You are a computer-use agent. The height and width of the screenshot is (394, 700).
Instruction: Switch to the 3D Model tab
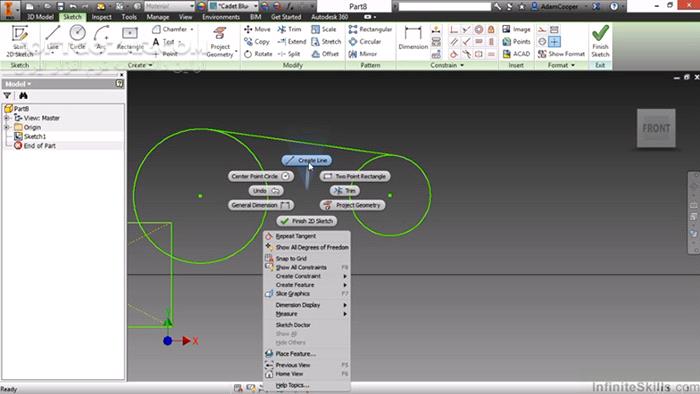[x=40, y=17]
